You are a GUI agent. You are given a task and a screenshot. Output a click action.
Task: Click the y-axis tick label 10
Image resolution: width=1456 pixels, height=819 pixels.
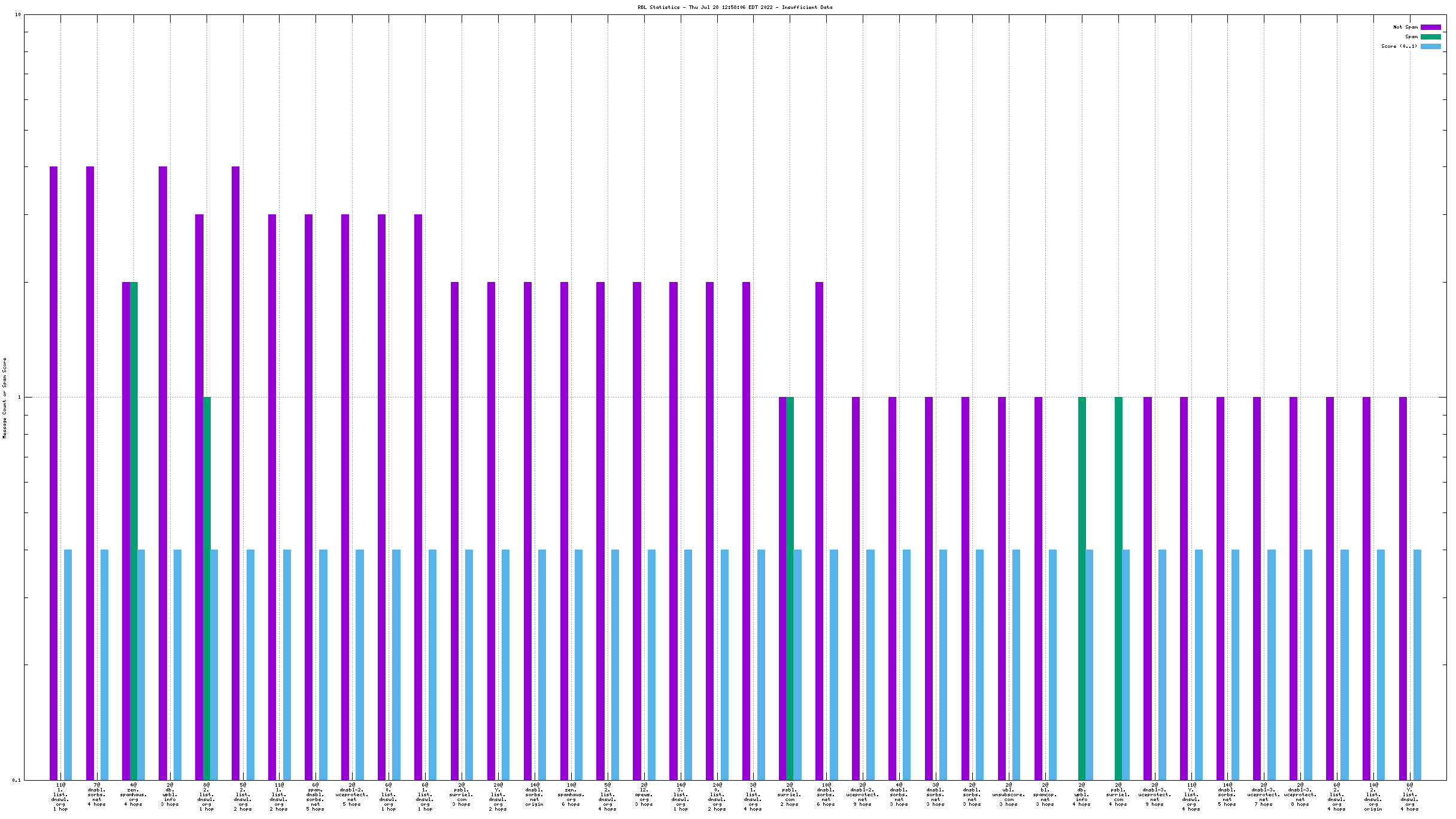tap(17, 14)
